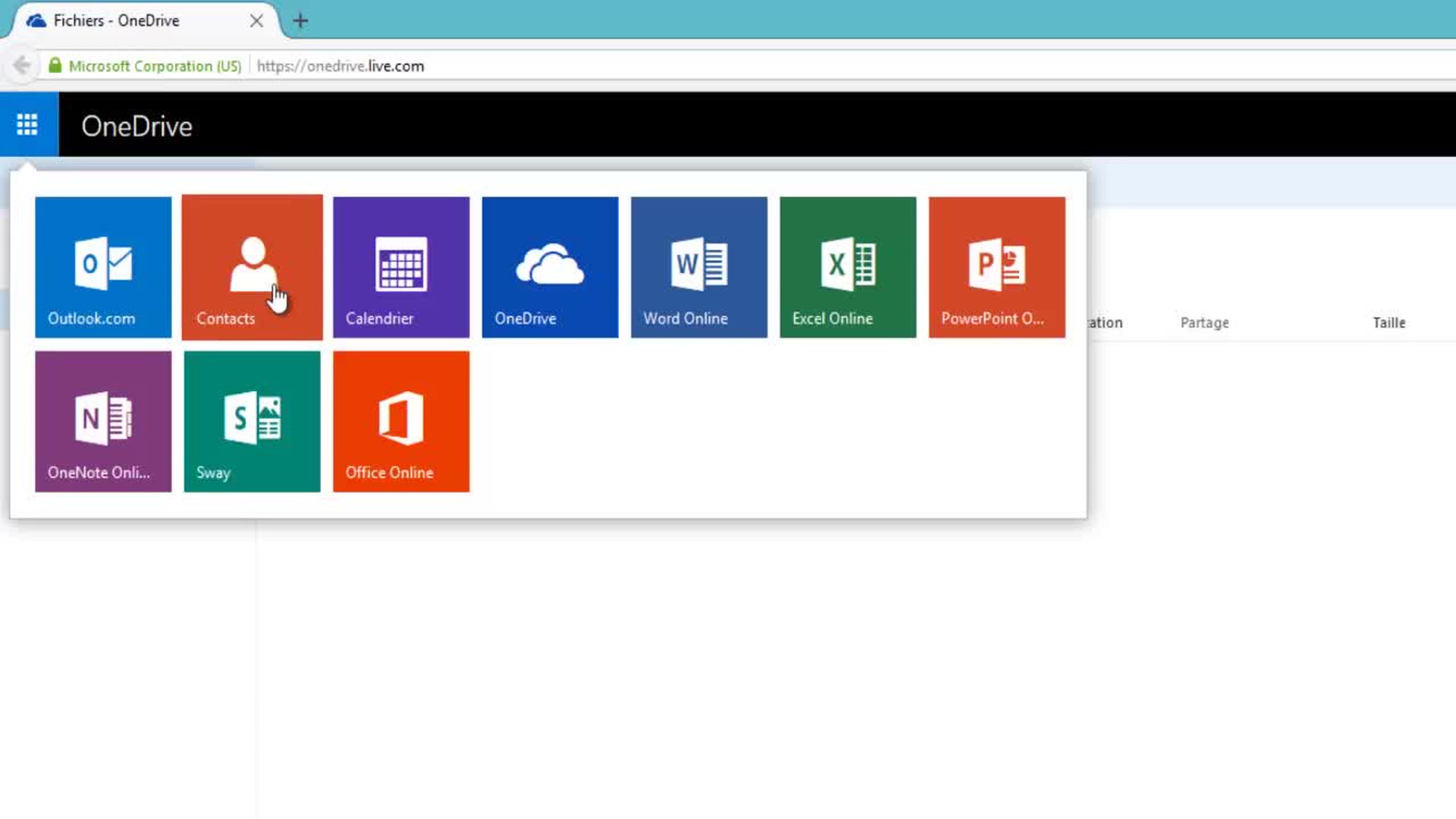The width and height of the screenshot is (1456, 819).
Task: Launch Word Online tile
Action: point(699,267)
